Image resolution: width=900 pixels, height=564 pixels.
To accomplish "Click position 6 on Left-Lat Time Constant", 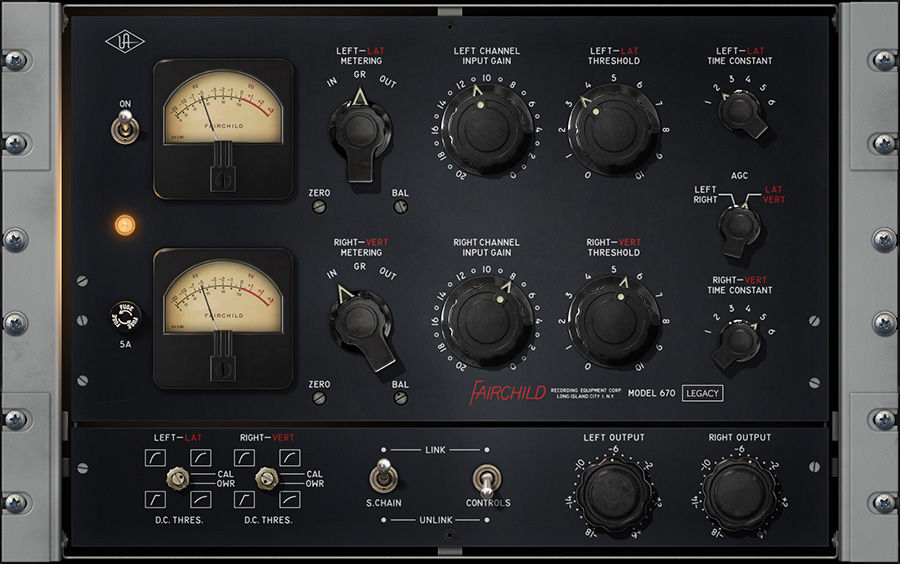I will click(771, 103).
